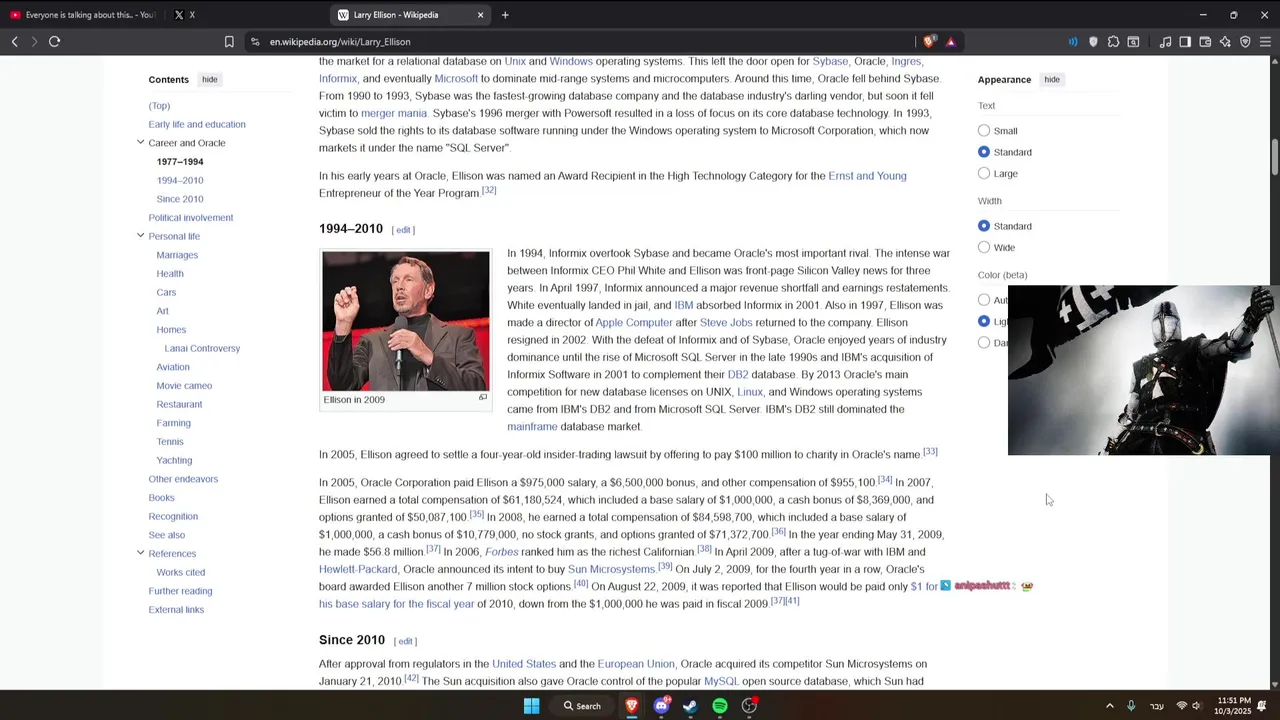
Task: Hide the Appearance panel
Action: coord(1052,80)
